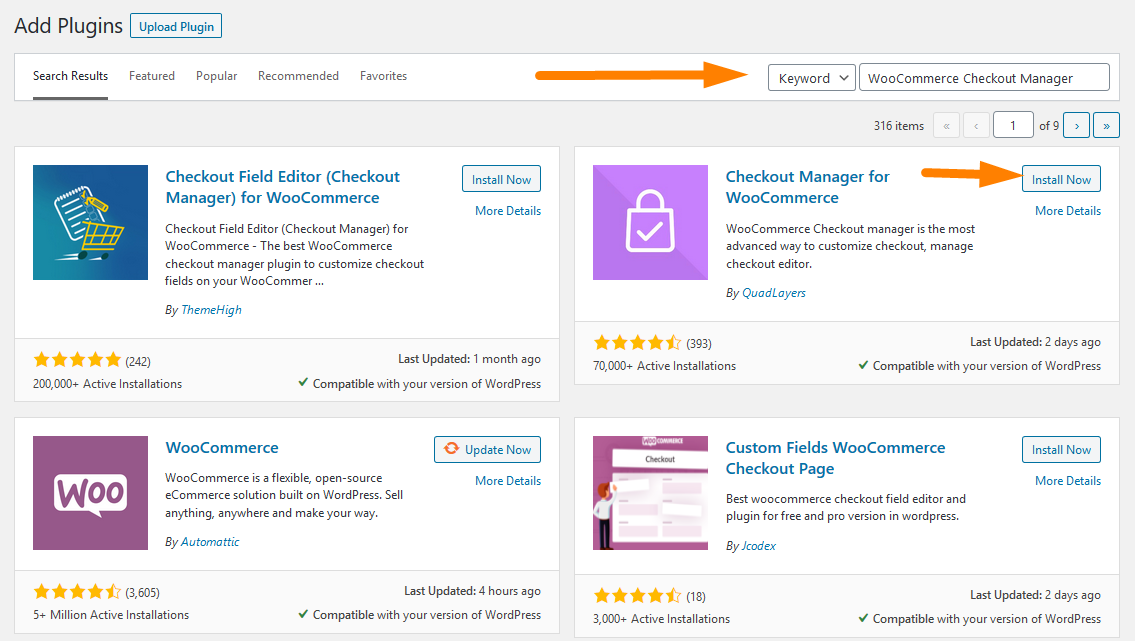Open the Featured tab
The height and width of the screenshot is (641, 1135).
152,76
